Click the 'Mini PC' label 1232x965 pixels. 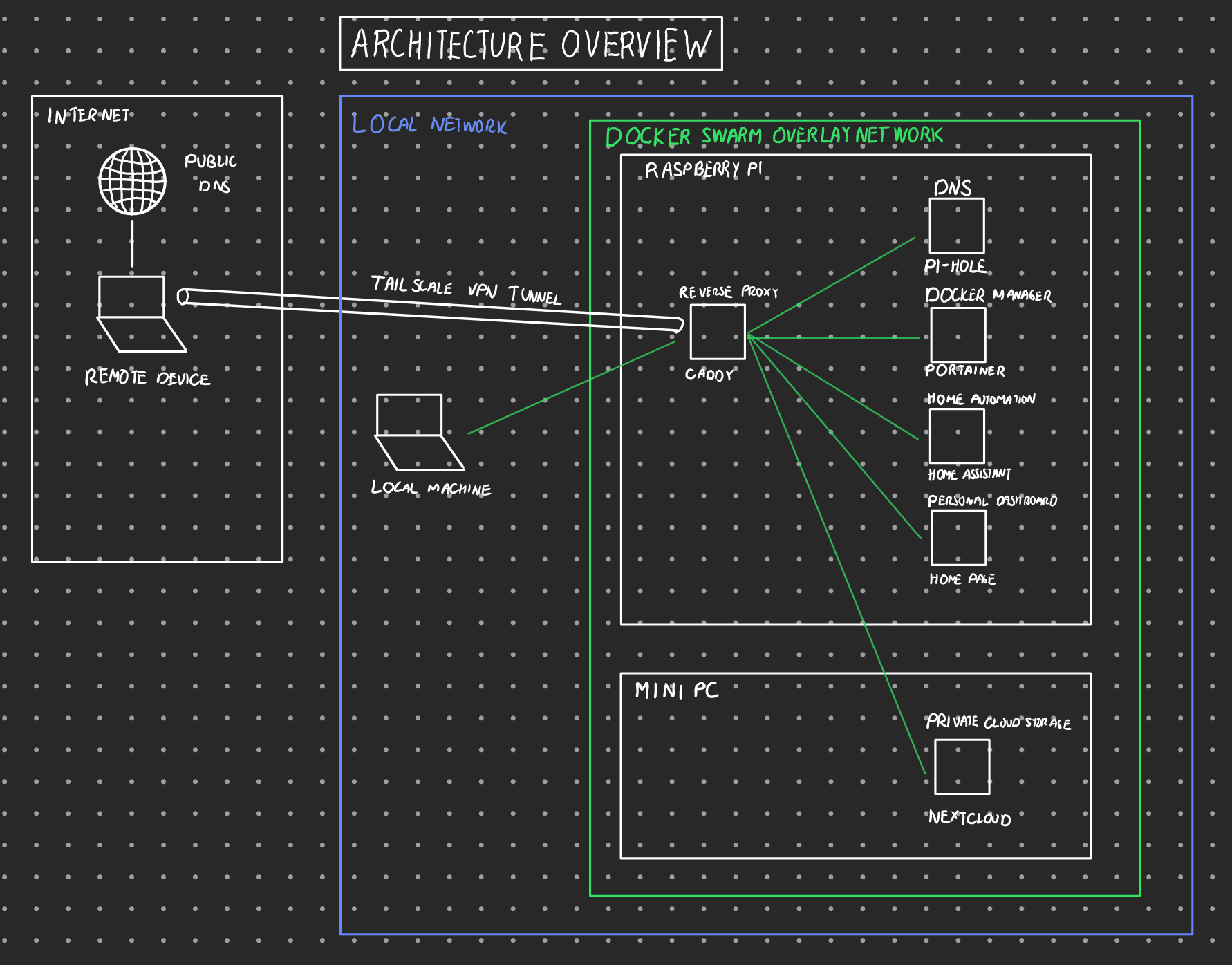(x=677, y=690)
